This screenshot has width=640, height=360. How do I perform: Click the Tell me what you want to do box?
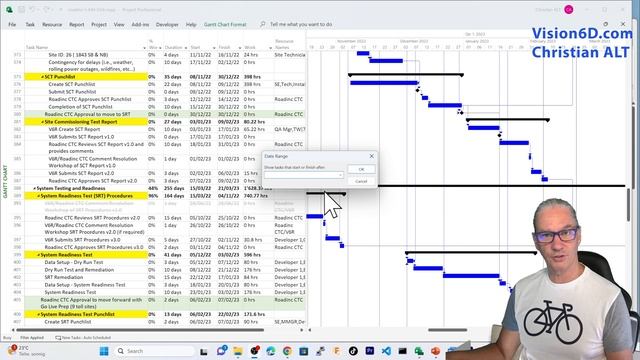click(301, 24)
